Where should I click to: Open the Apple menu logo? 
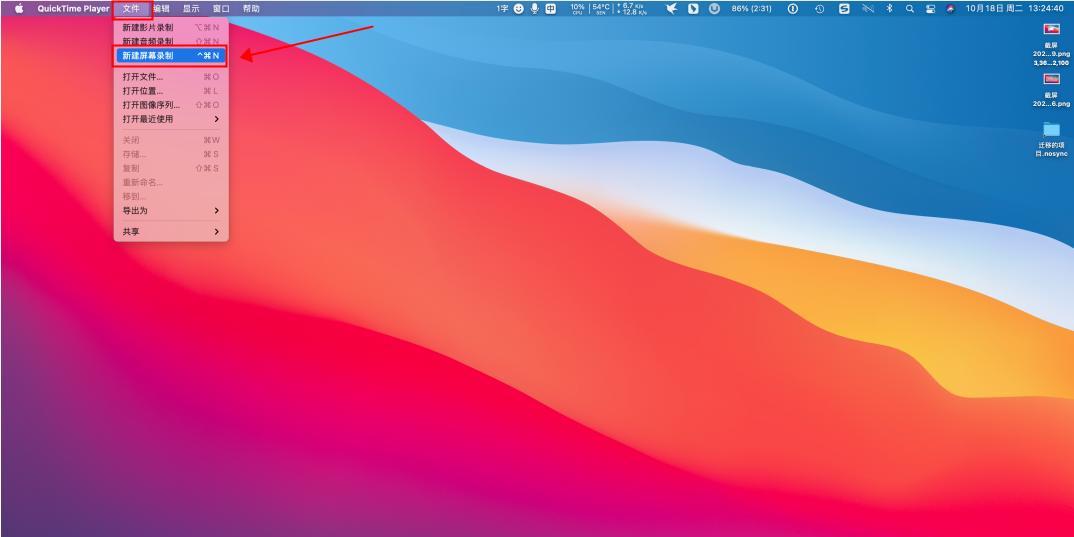click(18, 9)
